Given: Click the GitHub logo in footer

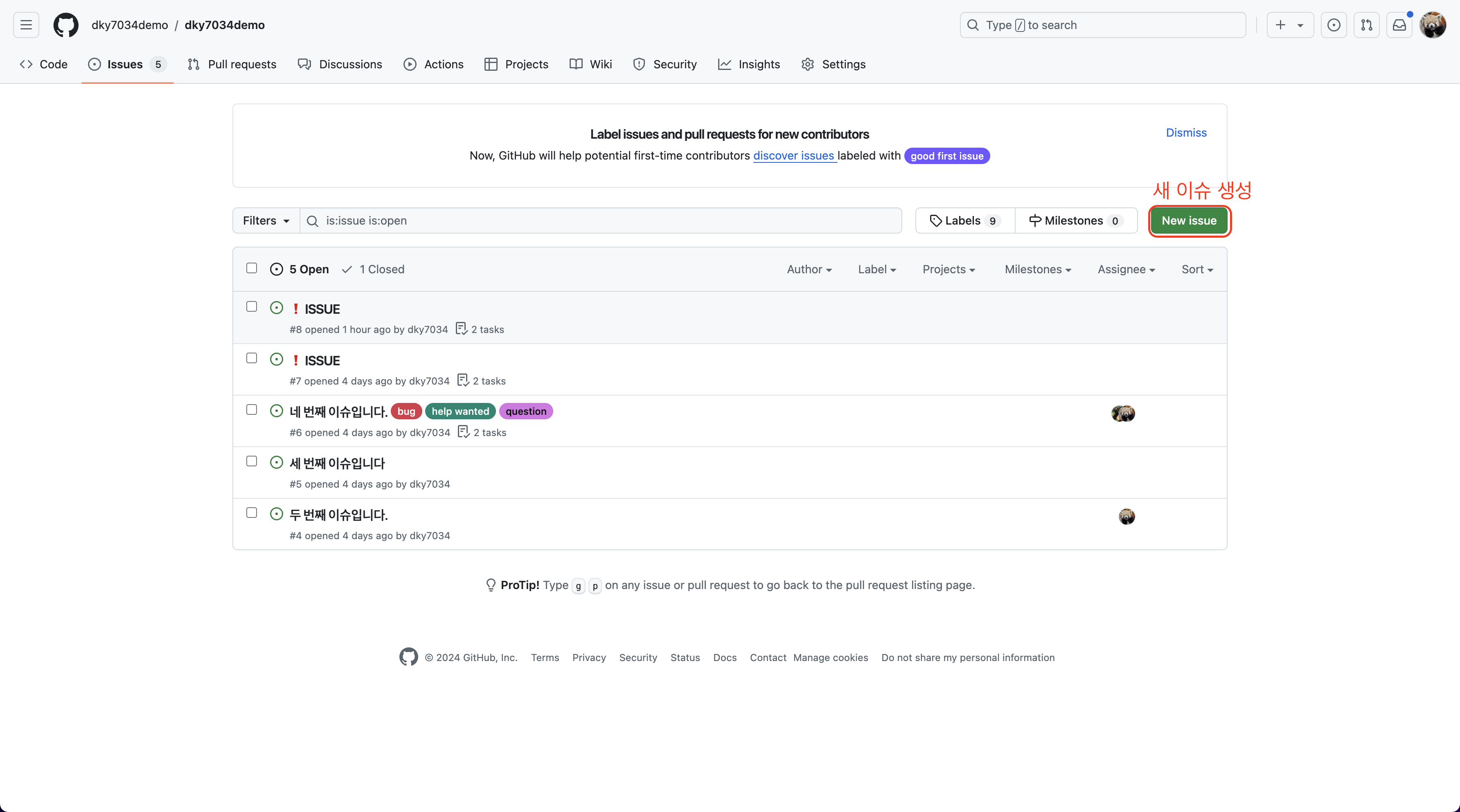Looking at the screenshot, I should point(408,657).
